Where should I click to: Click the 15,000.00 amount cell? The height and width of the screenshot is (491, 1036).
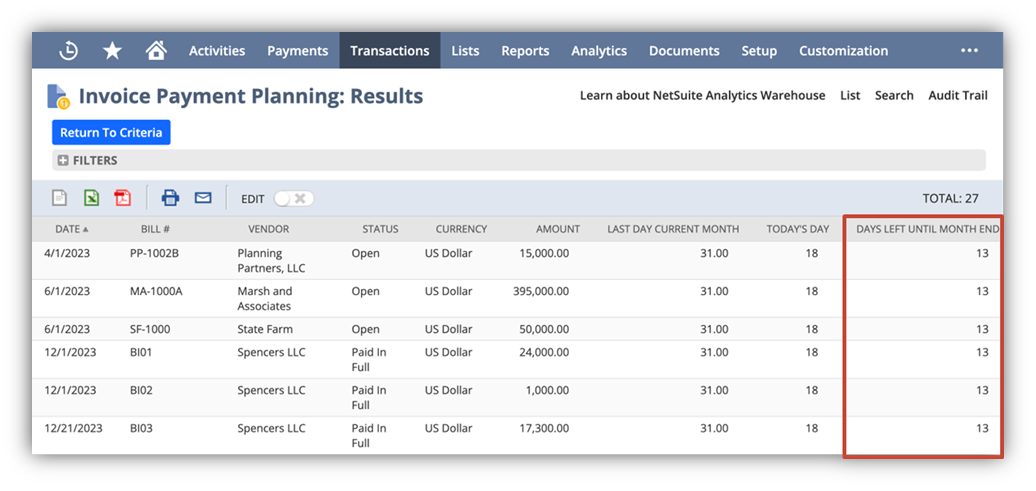[544, 253]
